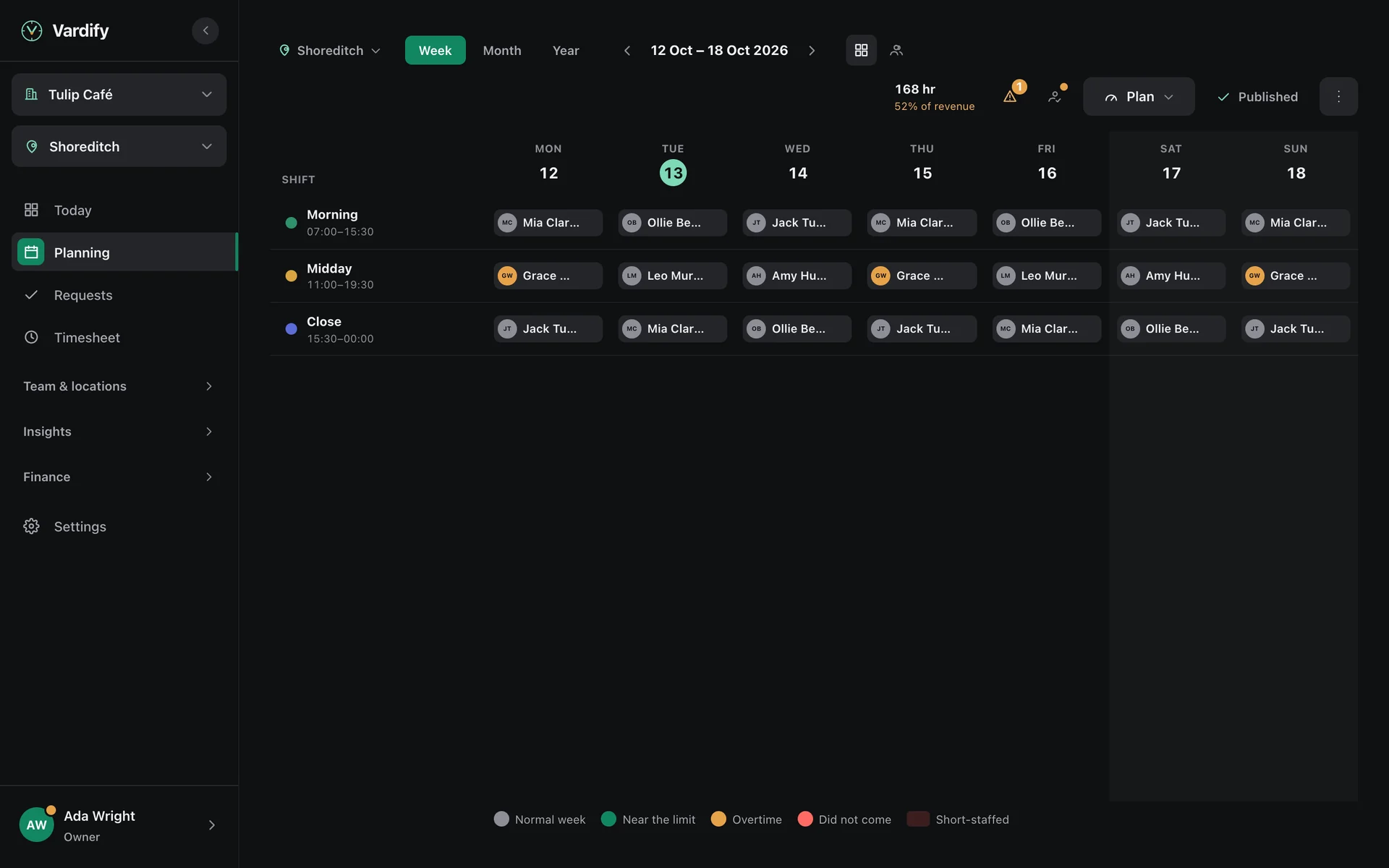Click the Short-staffed legend color swatch

click(918, 819)
